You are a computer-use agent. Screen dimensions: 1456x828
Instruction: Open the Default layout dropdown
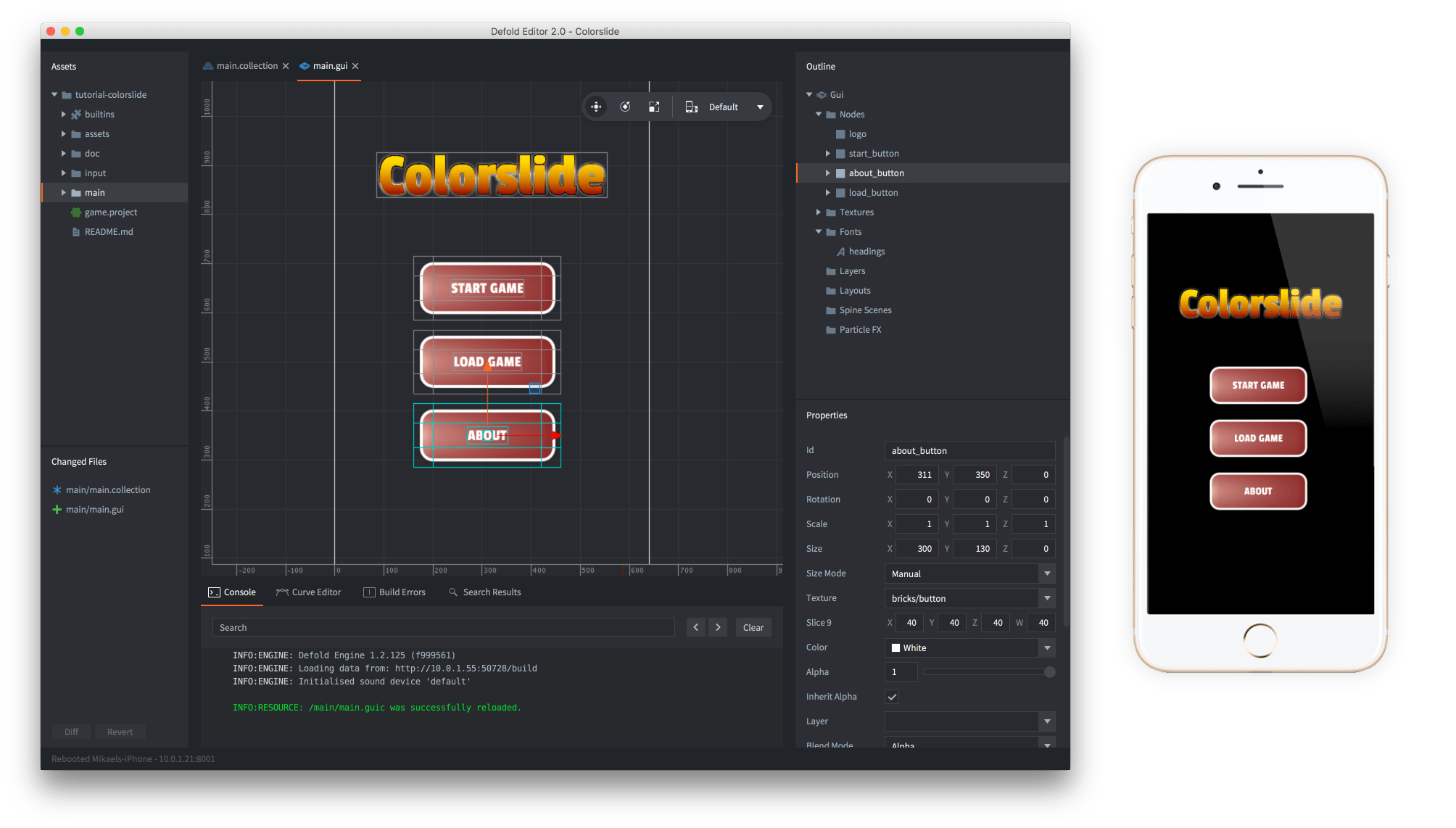(760, 107)
